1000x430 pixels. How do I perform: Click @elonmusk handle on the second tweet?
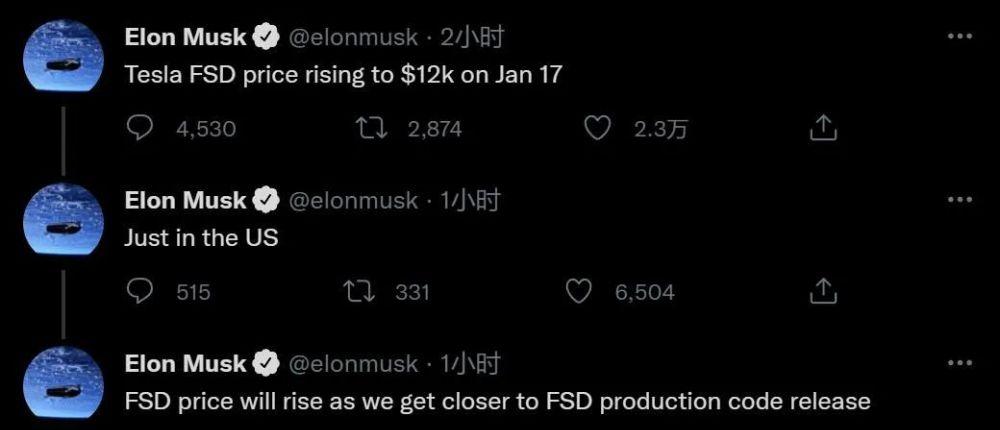(353, 202)
